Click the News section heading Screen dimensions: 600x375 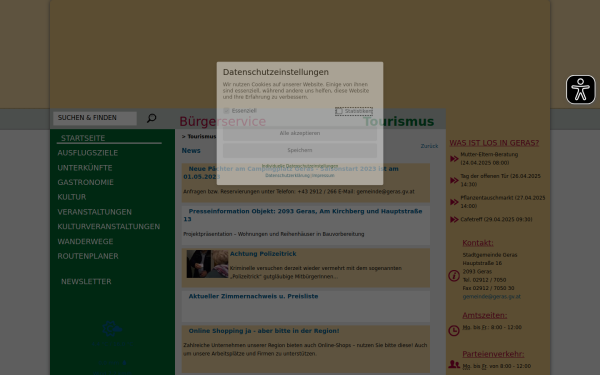(191, 150)
